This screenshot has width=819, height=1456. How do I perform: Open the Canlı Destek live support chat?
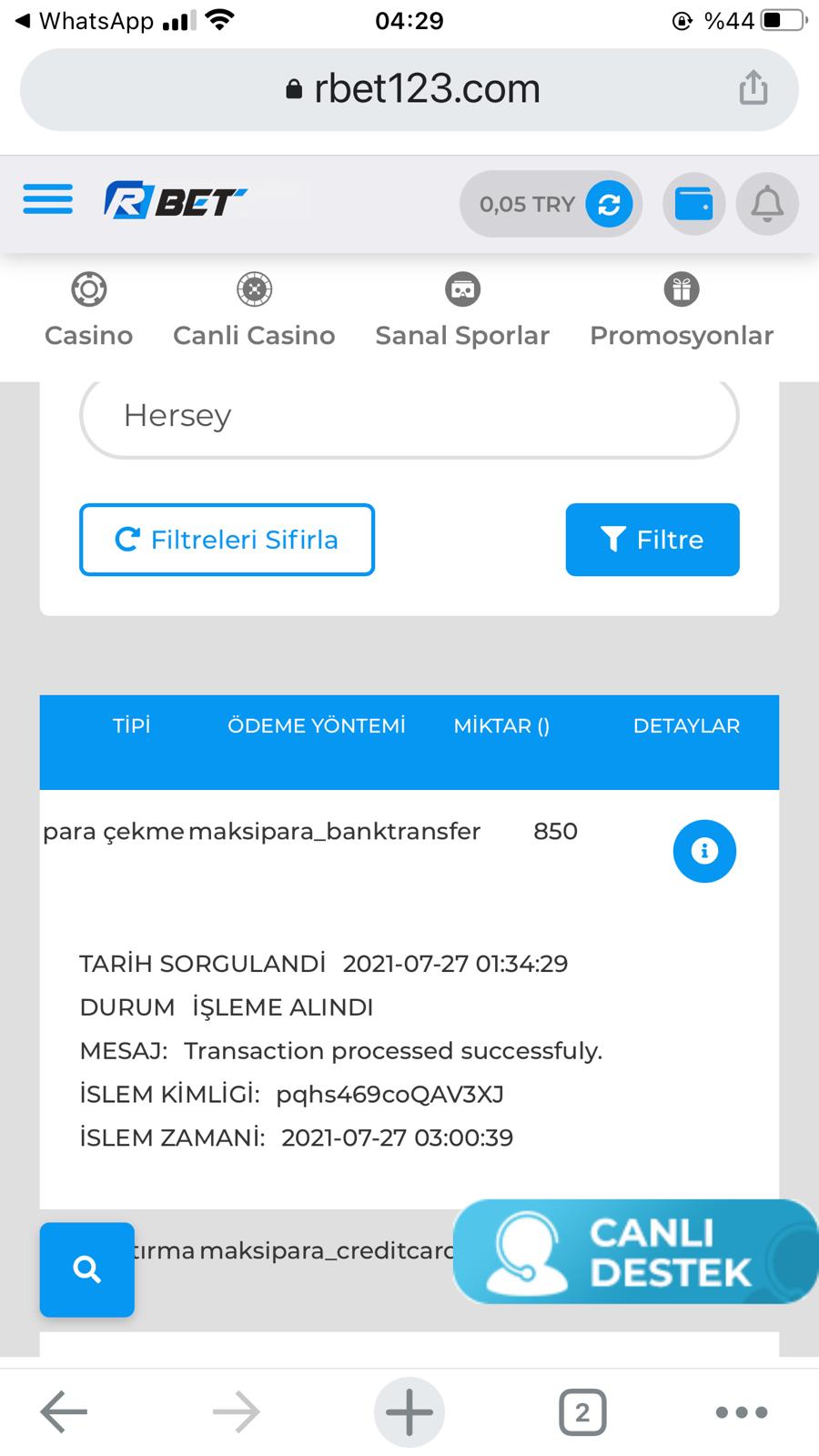tap(635, 1252)
